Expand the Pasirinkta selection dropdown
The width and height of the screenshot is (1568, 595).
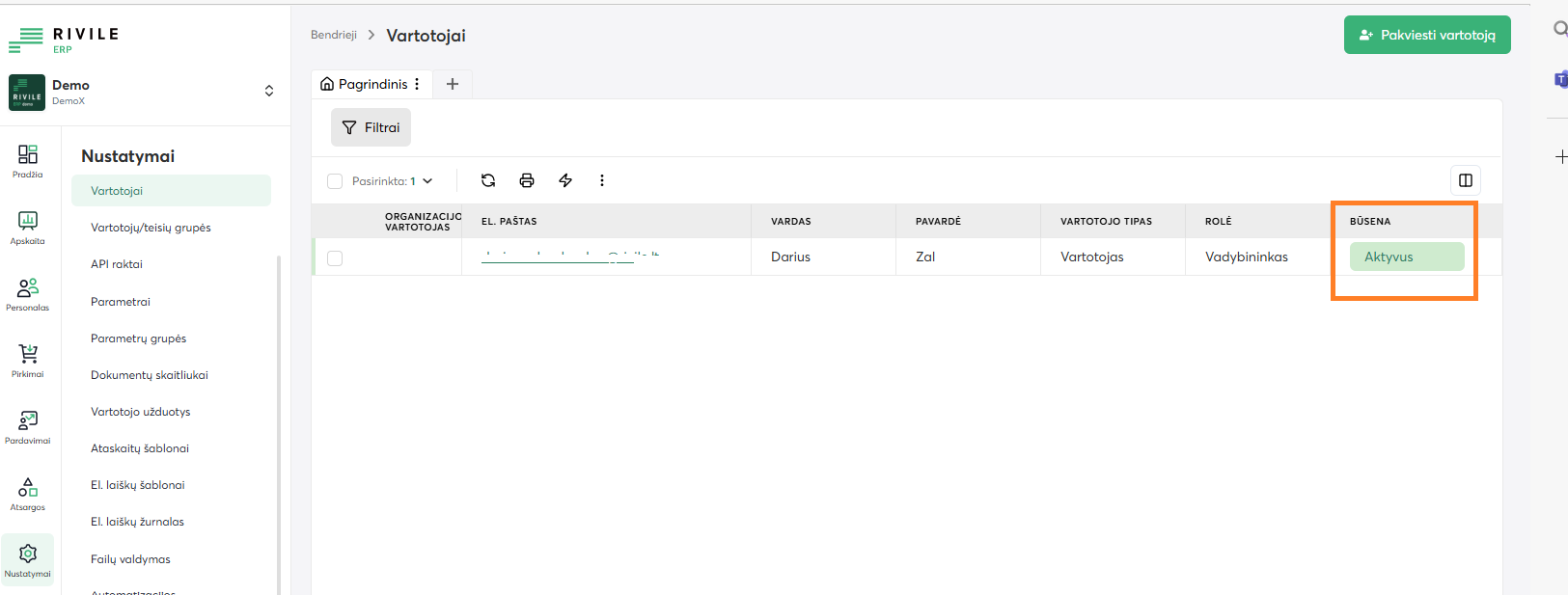(x=427, y=181)
